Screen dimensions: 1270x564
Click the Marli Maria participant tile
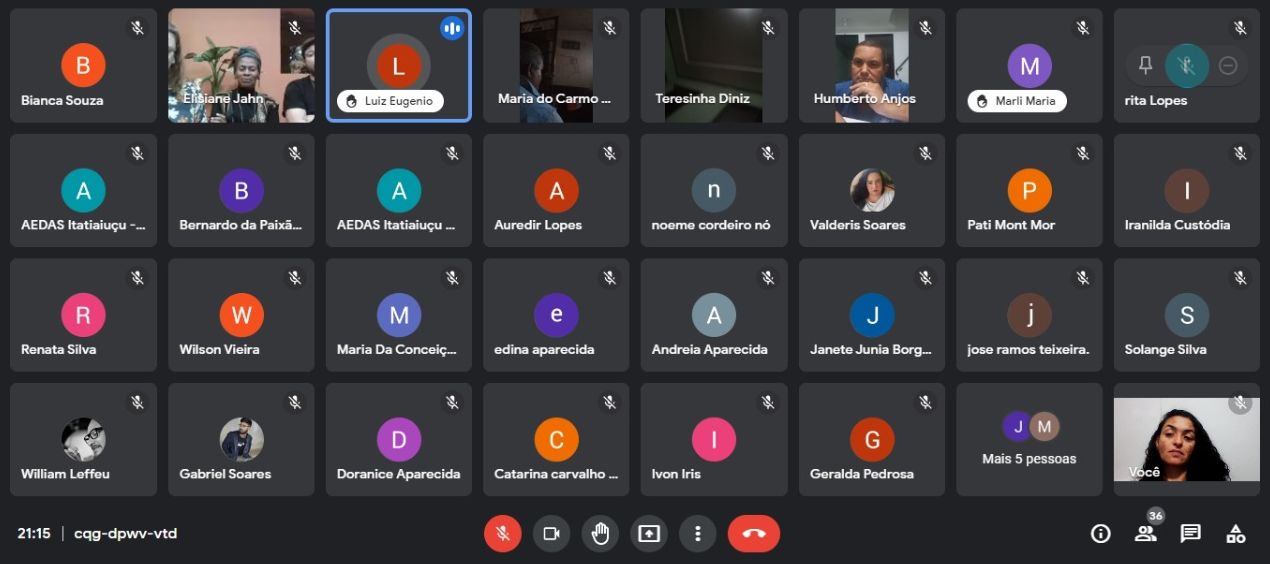(1029, 65)
